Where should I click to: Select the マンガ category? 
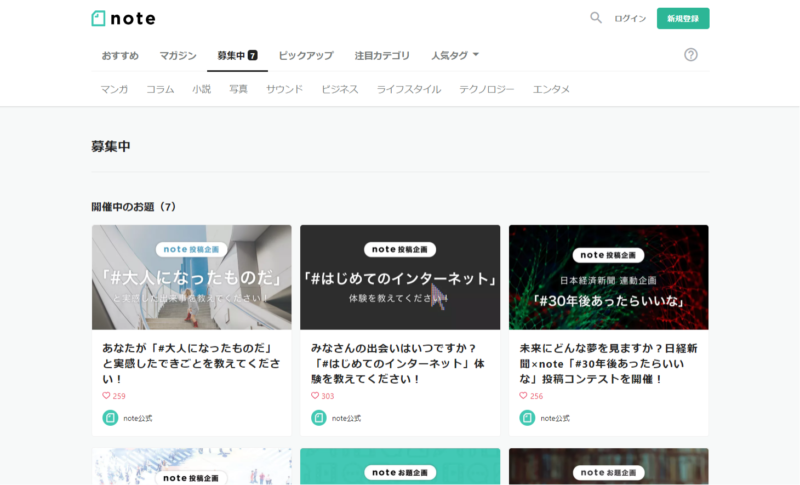pos(114,89)
